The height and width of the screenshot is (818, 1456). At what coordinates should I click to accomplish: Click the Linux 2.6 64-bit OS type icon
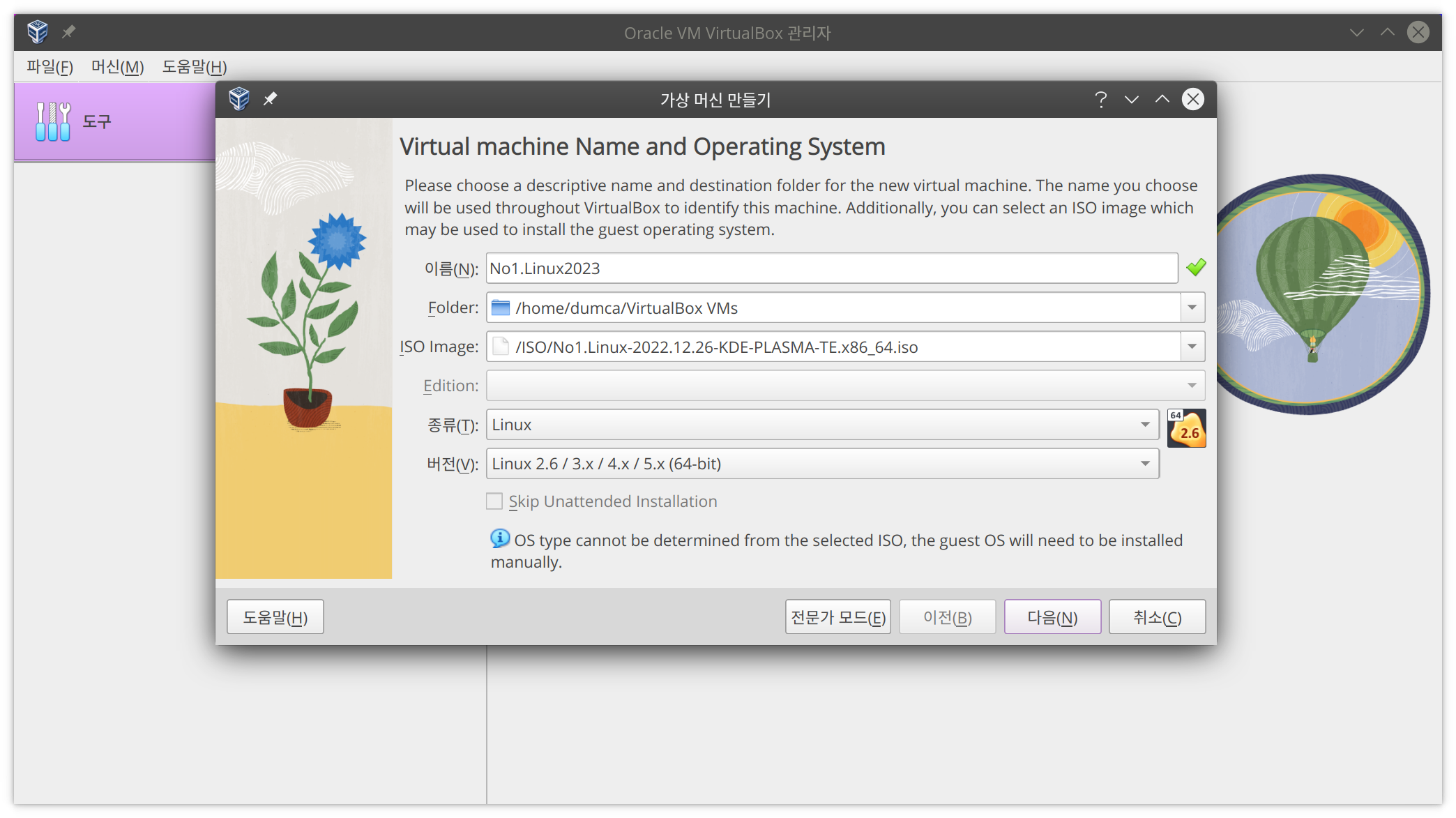tap(1186, 427)
